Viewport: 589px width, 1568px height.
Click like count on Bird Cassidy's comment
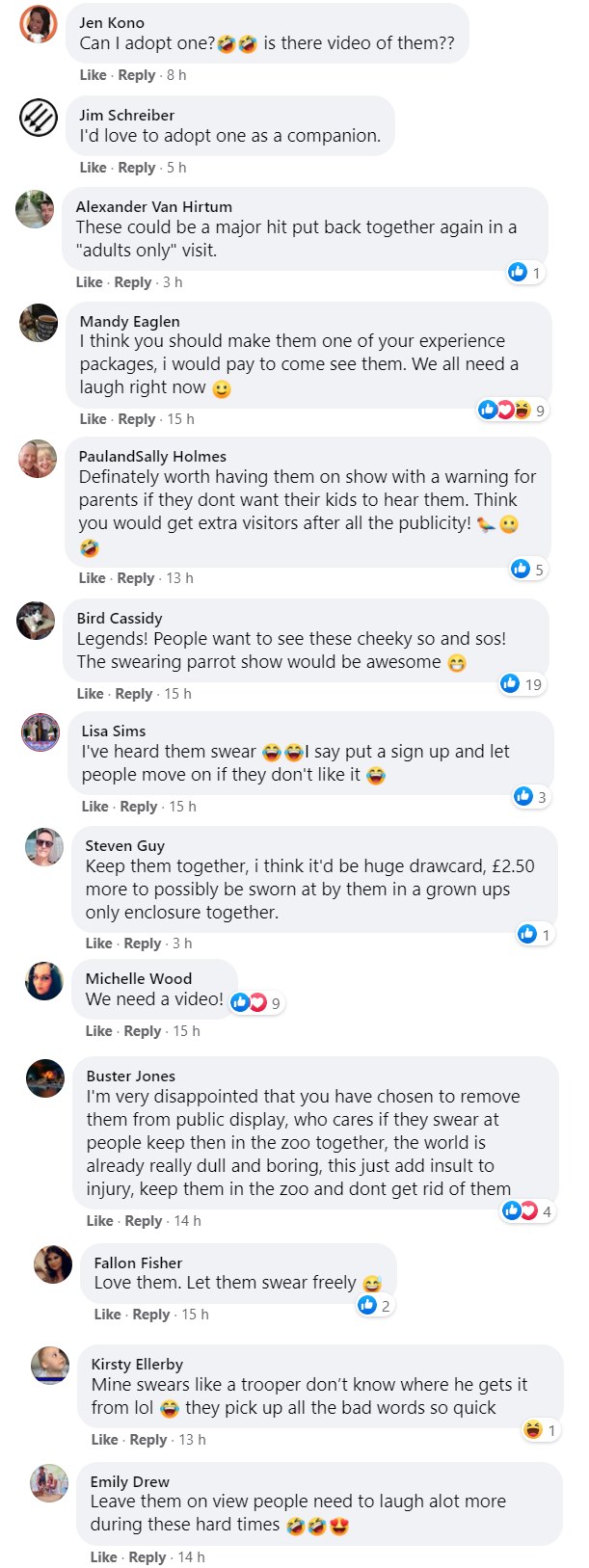(x=522, y=684)
